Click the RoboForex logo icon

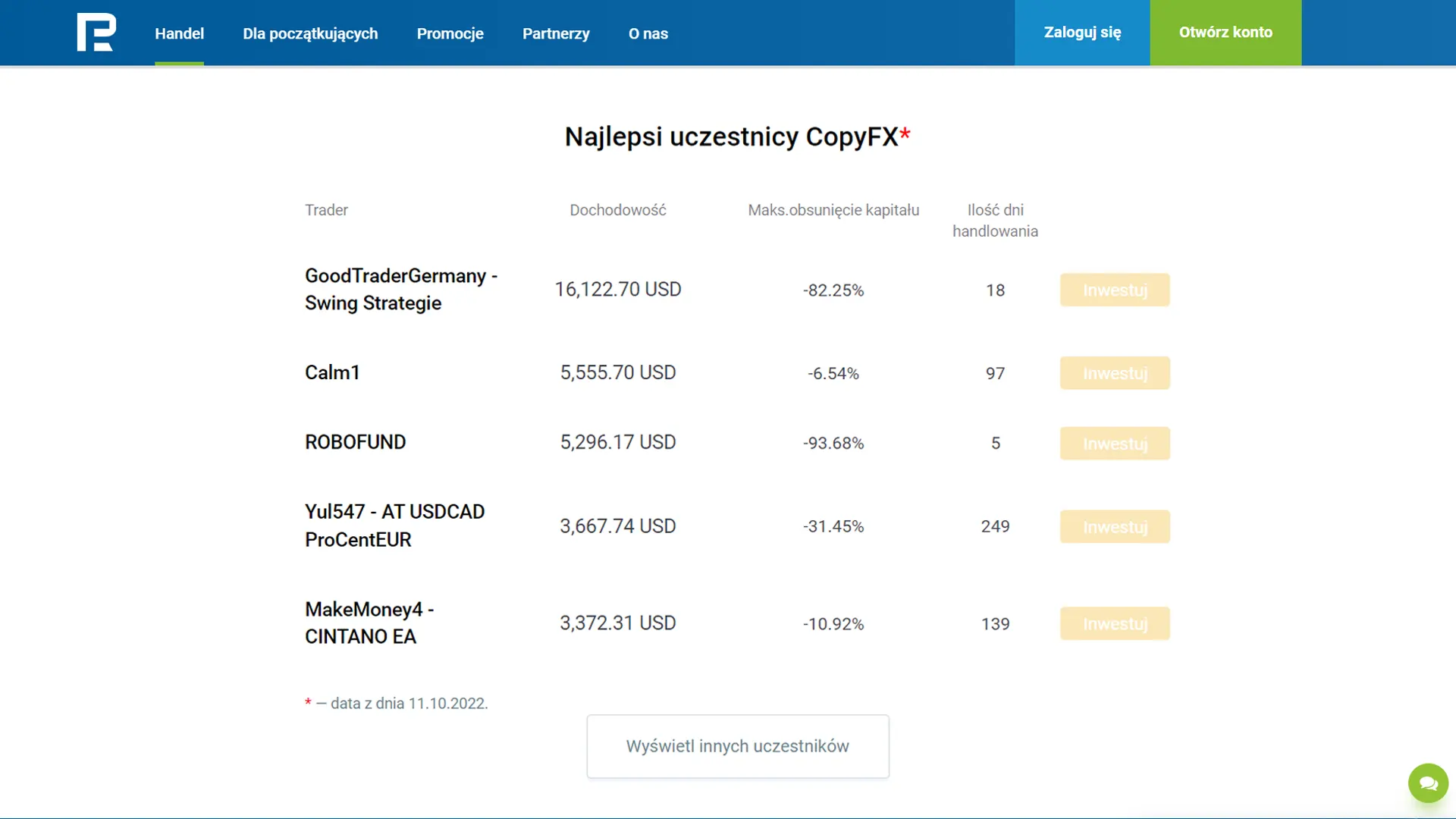[96, 33]
